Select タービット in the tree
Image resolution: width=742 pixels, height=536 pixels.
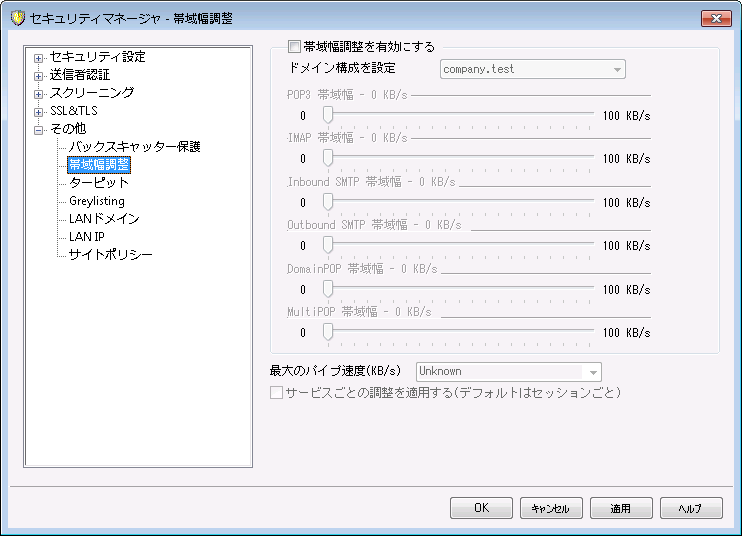tap(98, 183)
